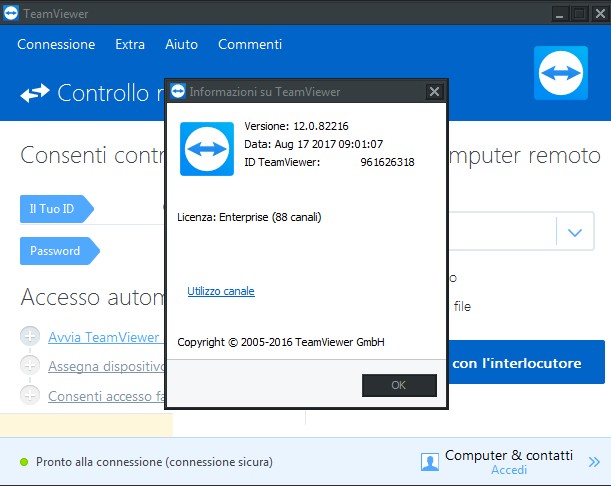Click the plus icon beside Avvia TeamViewer
The height and width of the screenshot is (486, 611).
(30, 336)
